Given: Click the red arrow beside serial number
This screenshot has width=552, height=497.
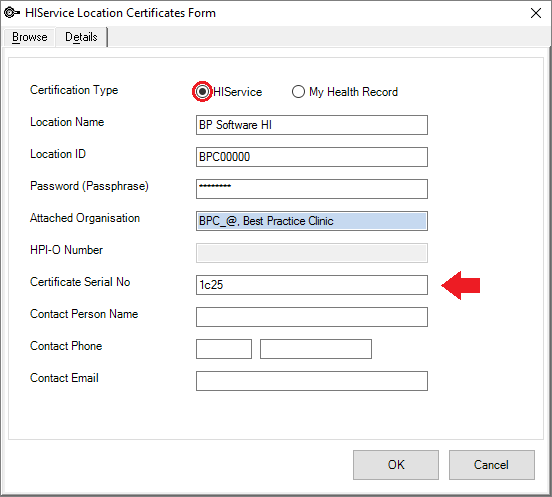Looking at the screenshot, I should click(460, 285).
